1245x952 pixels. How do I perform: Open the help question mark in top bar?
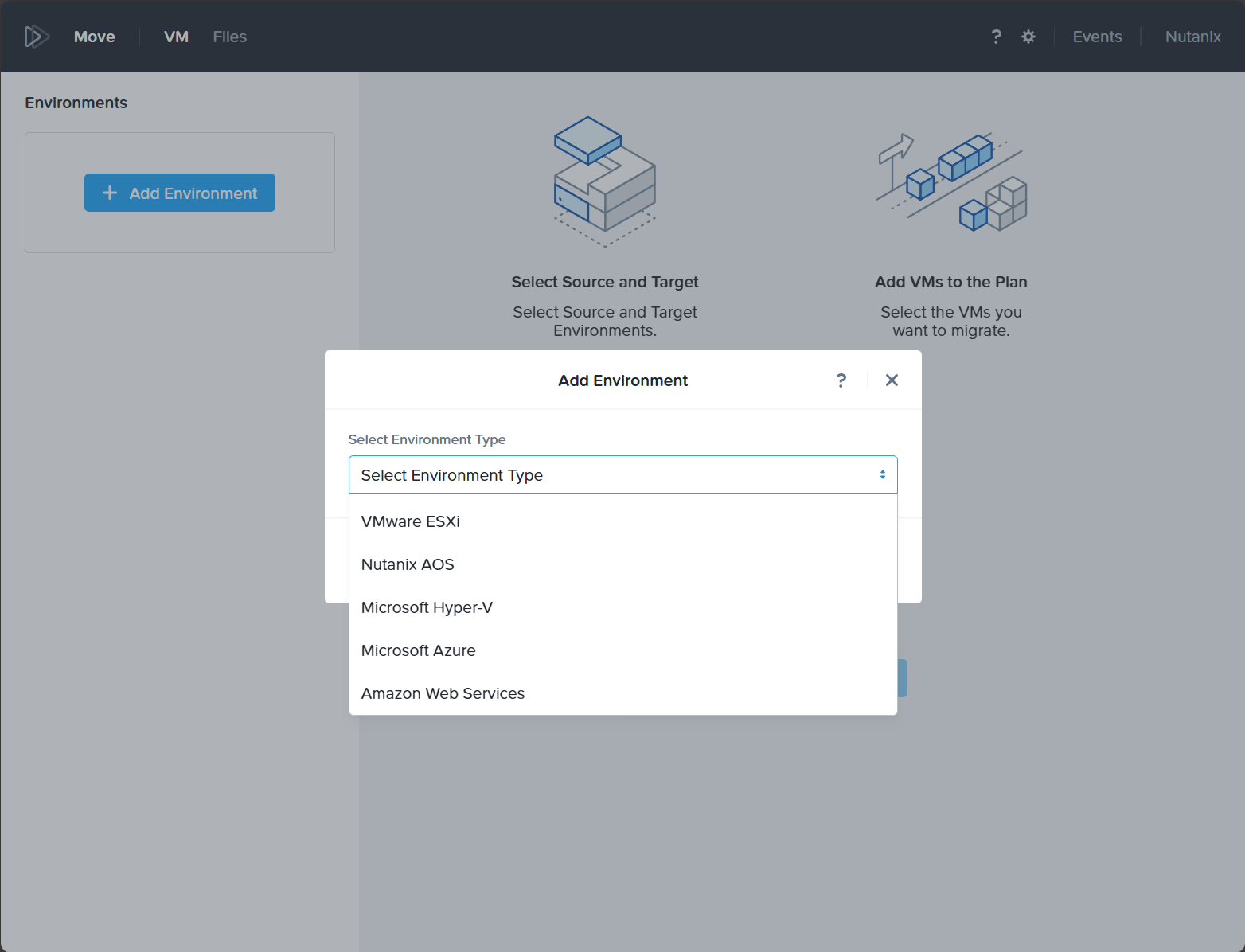click(x=996, y=37)
